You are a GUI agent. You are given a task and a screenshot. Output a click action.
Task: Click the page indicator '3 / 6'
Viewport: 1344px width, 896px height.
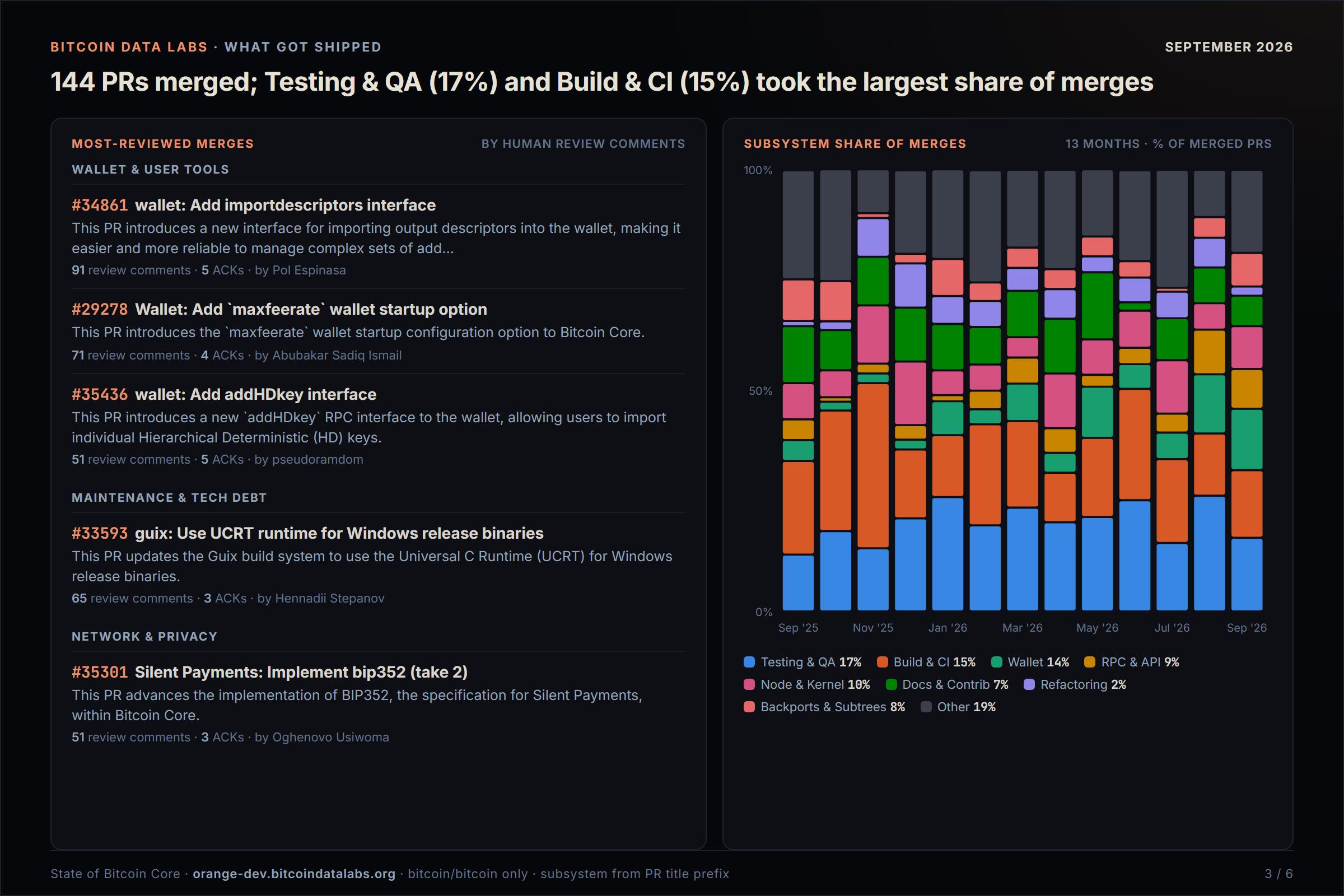pos(1279,874)
